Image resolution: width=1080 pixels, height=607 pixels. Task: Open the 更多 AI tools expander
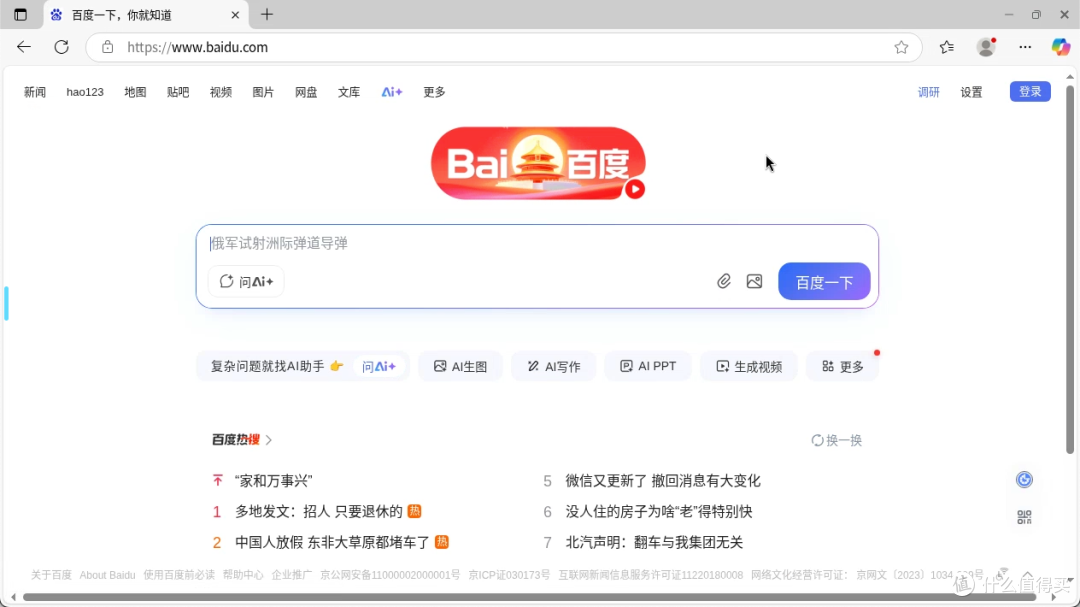[842, 366]
